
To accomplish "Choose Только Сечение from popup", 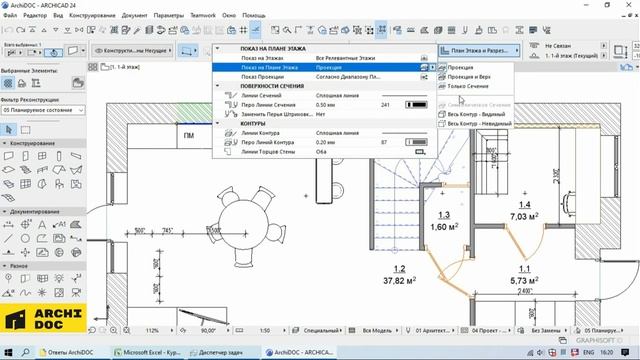I will coord(468,86).
